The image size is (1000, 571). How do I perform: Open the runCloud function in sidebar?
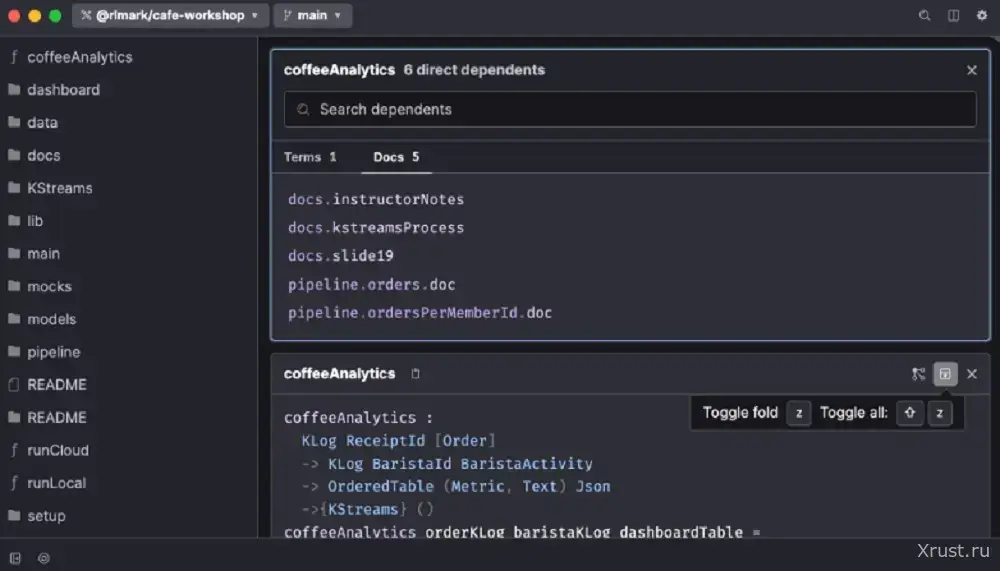[x=57, y=450]
